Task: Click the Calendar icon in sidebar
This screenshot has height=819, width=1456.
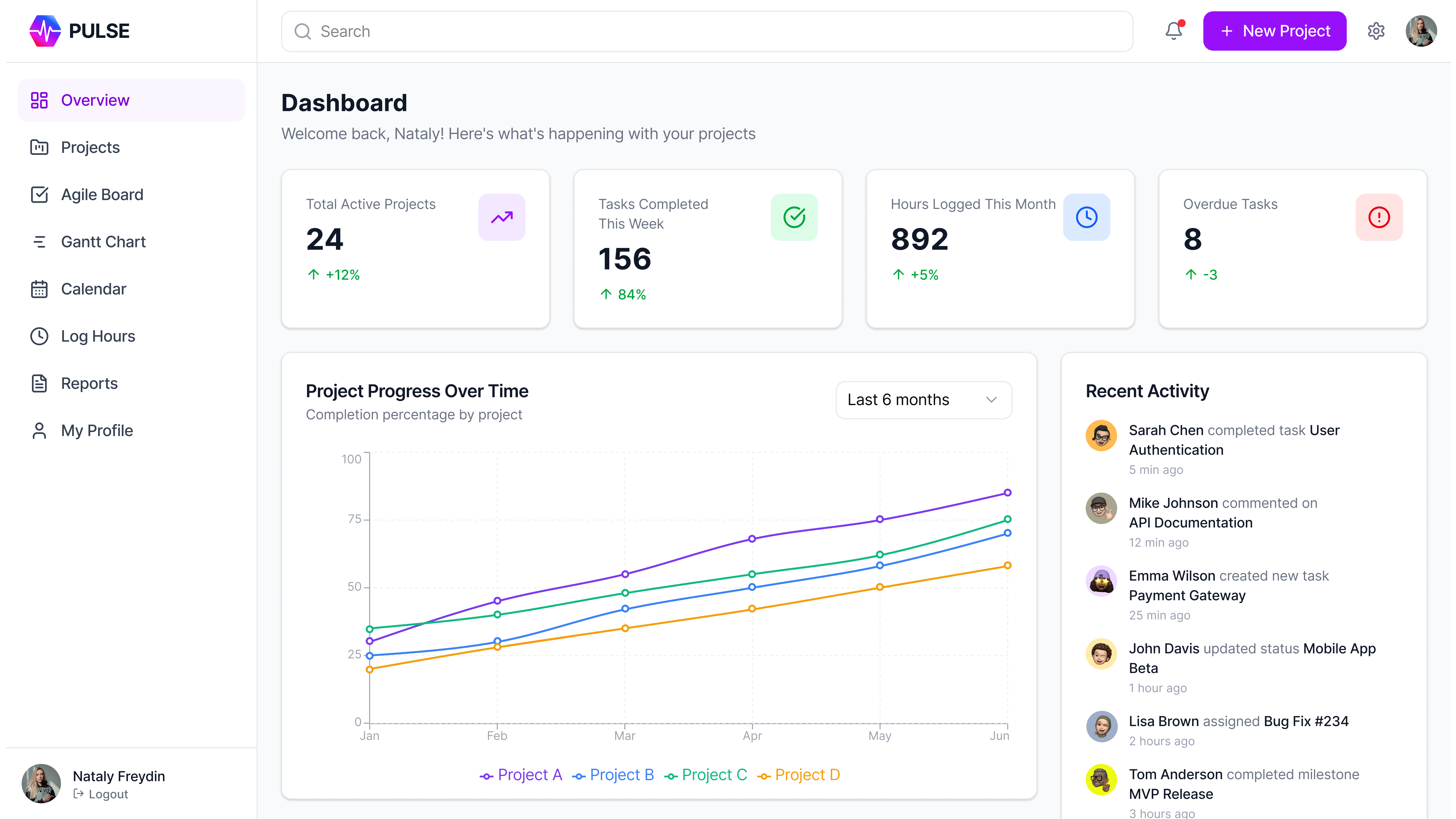Action: point(39,289)
